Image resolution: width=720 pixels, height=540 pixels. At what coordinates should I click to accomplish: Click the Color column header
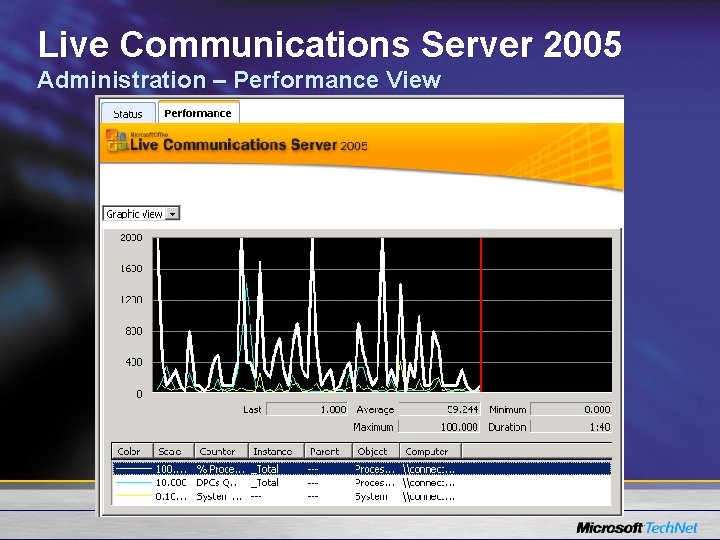(132, 451)
